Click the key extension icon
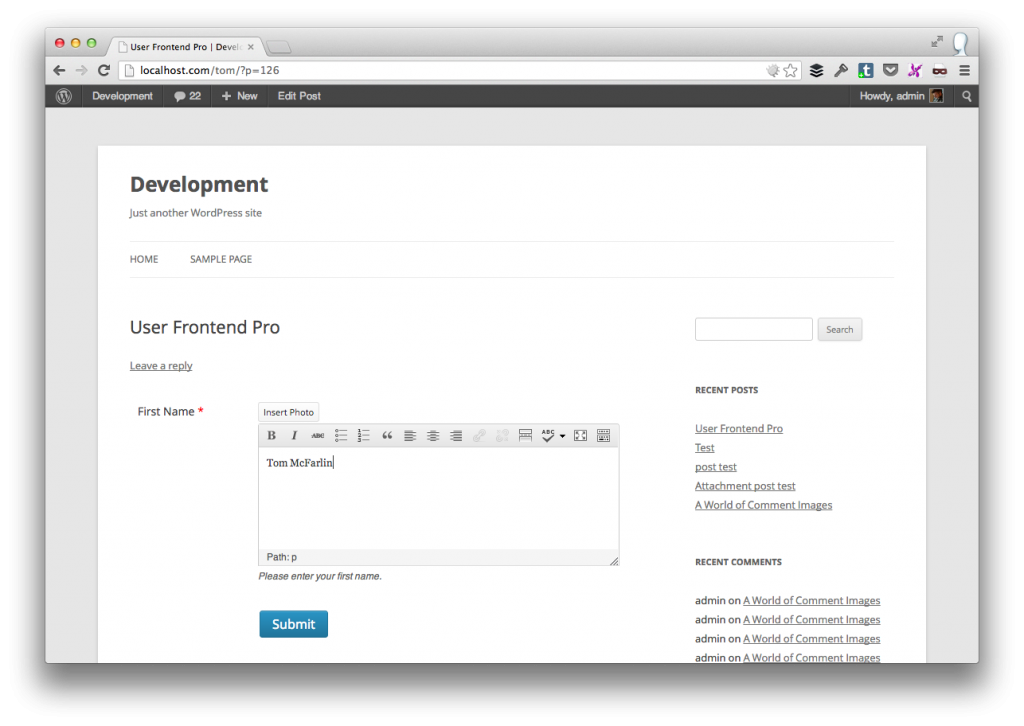Screen dimensions: 1024x726 click(x=841, y=71)
